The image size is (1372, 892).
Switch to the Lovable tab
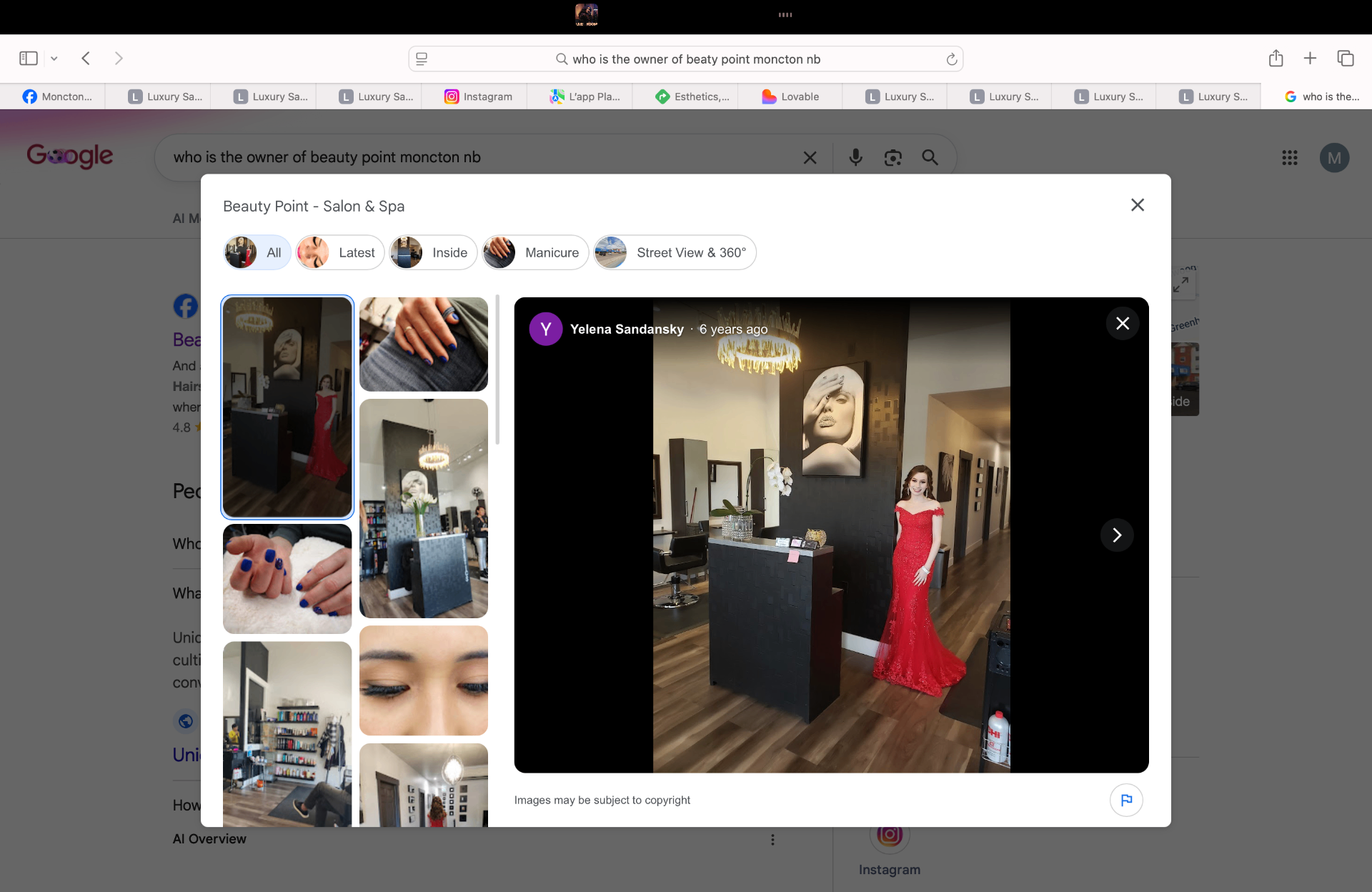point(790,96)
